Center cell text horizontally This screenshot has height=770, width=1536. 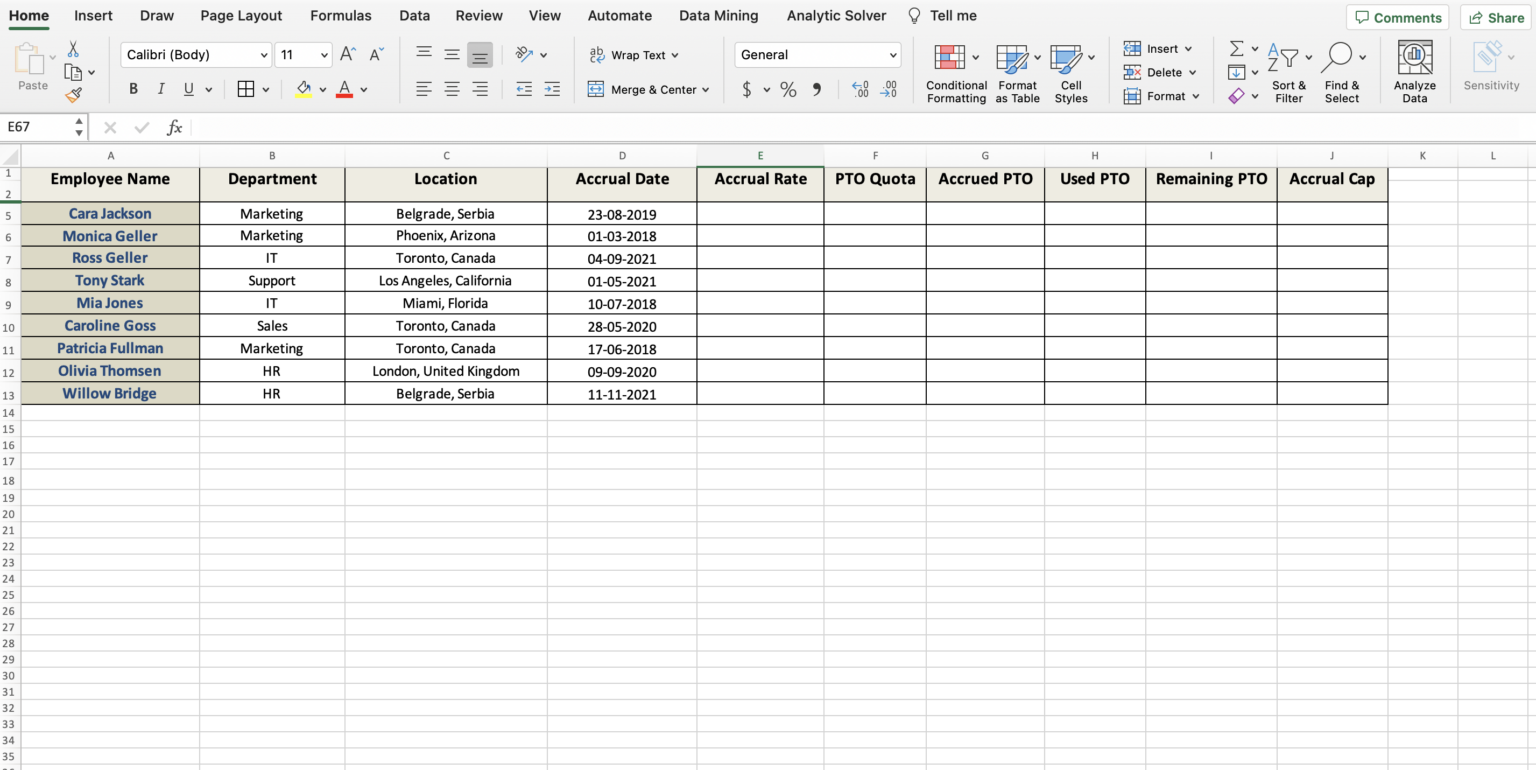click(x=452, y=89)
